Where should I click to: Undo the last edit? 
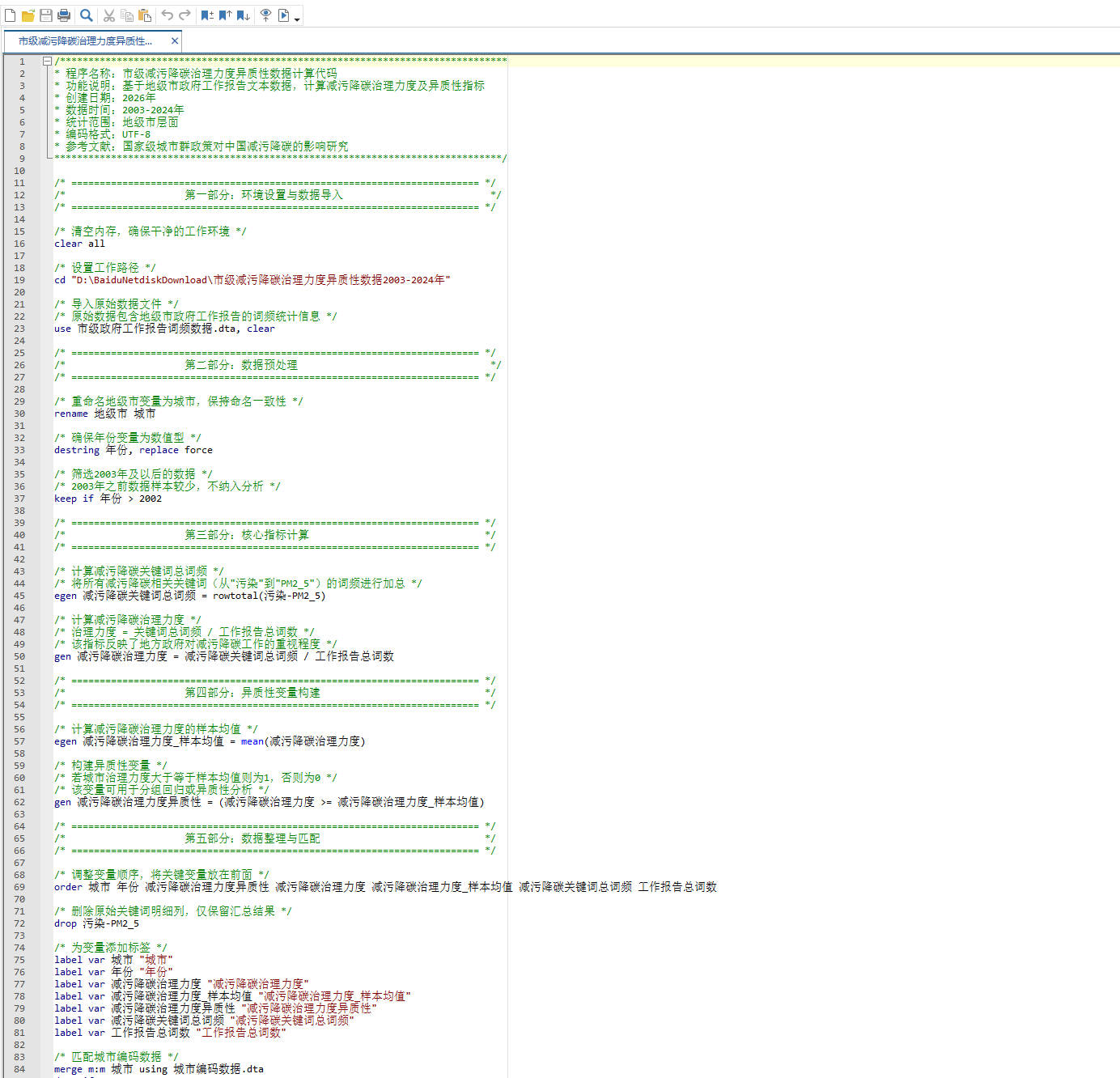click(x=168, y=15)
